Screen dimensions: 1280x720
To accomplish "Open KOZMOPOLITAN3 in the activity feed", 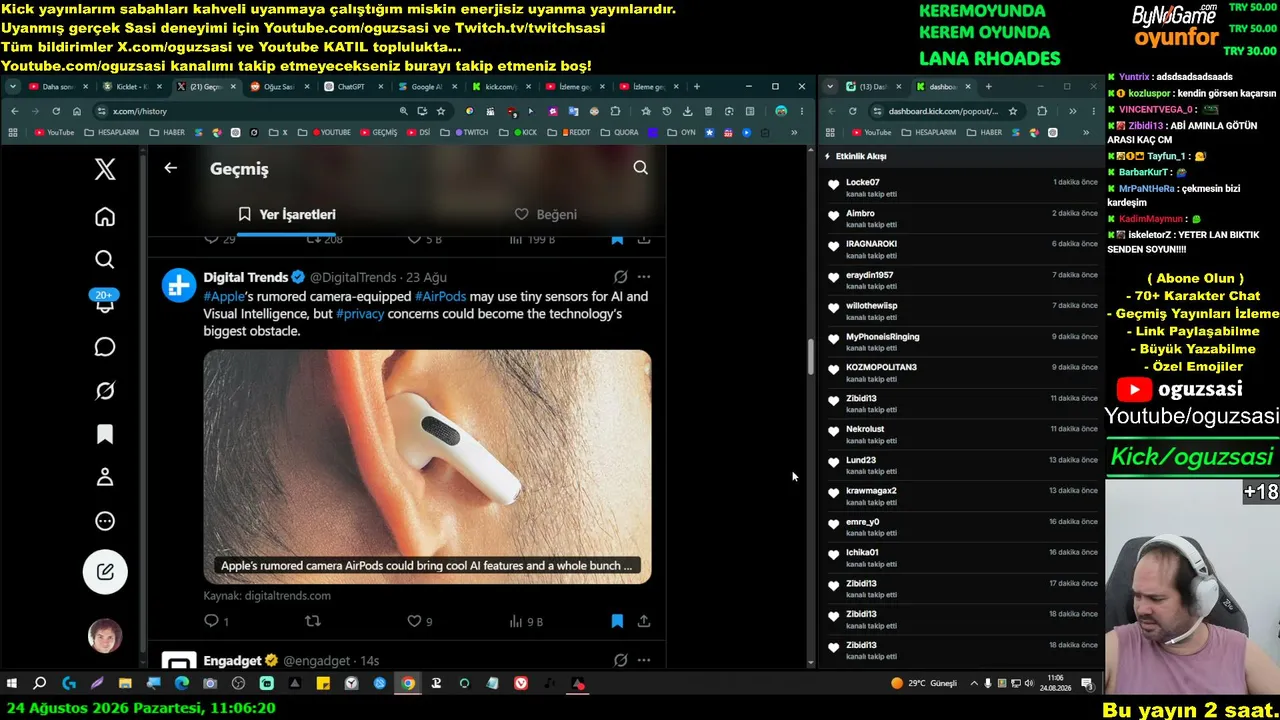I will pos(881,367).
